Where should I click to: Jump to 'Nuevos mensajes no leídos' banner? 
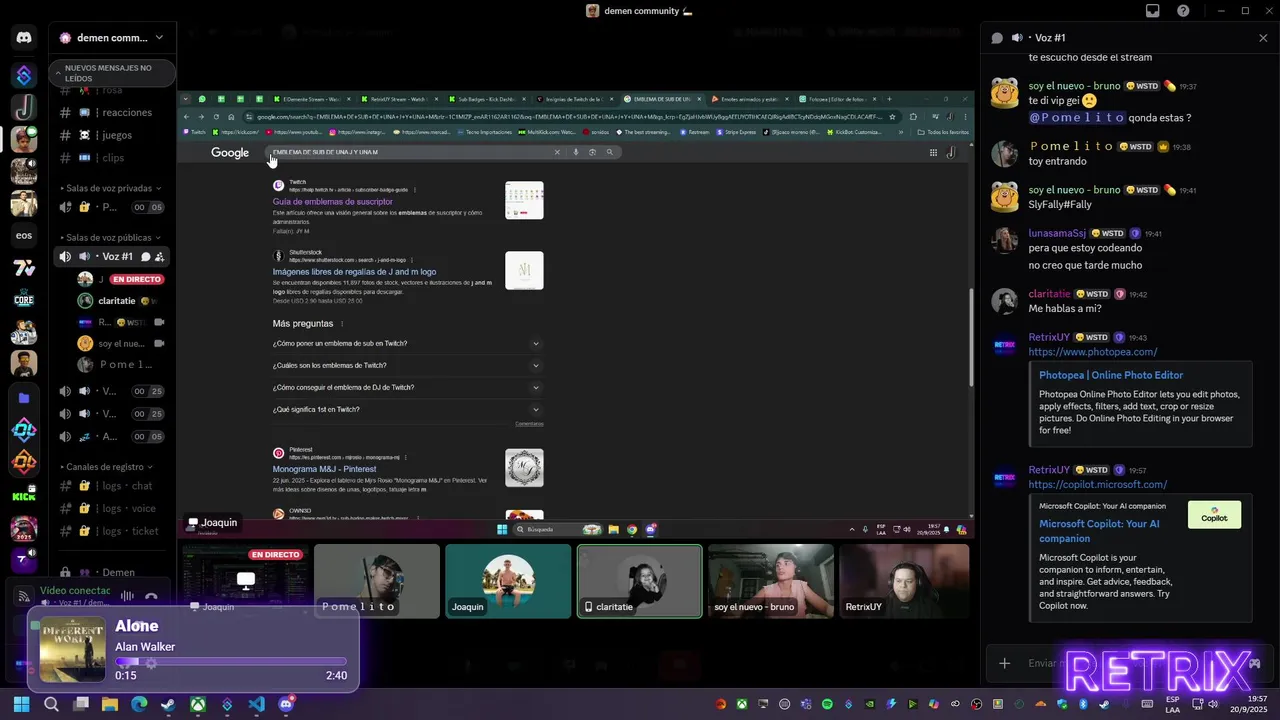112,73
